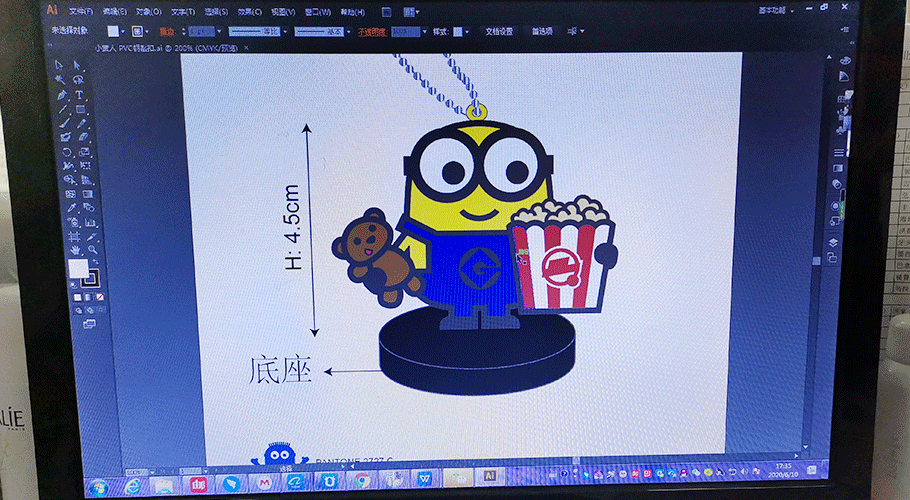
Task: Expand the fill color dropdown in control bar
Action: (123, 31)
